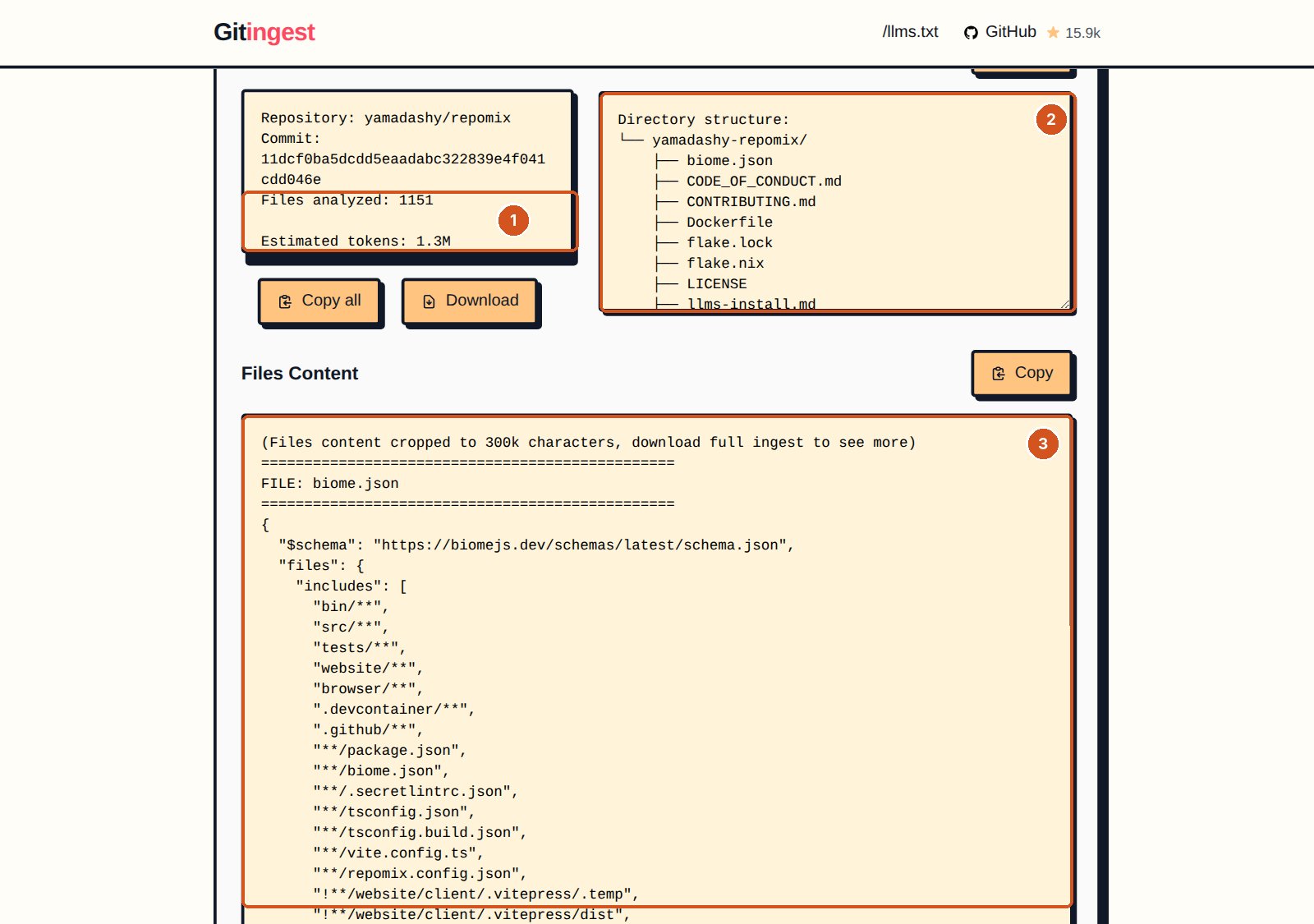This screenshot has width=1314, height=924.
Task: Select the yamadashy-repomix/ root folder entry
Action: [x=729, y=140]
